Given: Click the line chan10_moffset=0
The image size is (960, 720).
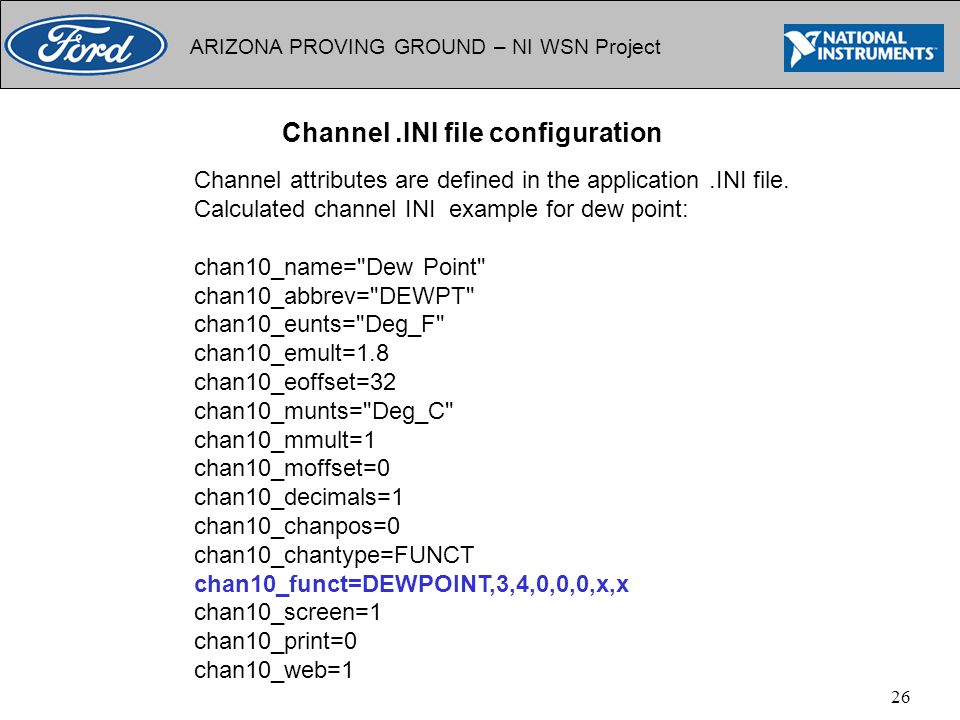Looking at the screenshot, I should coord(292,468).
